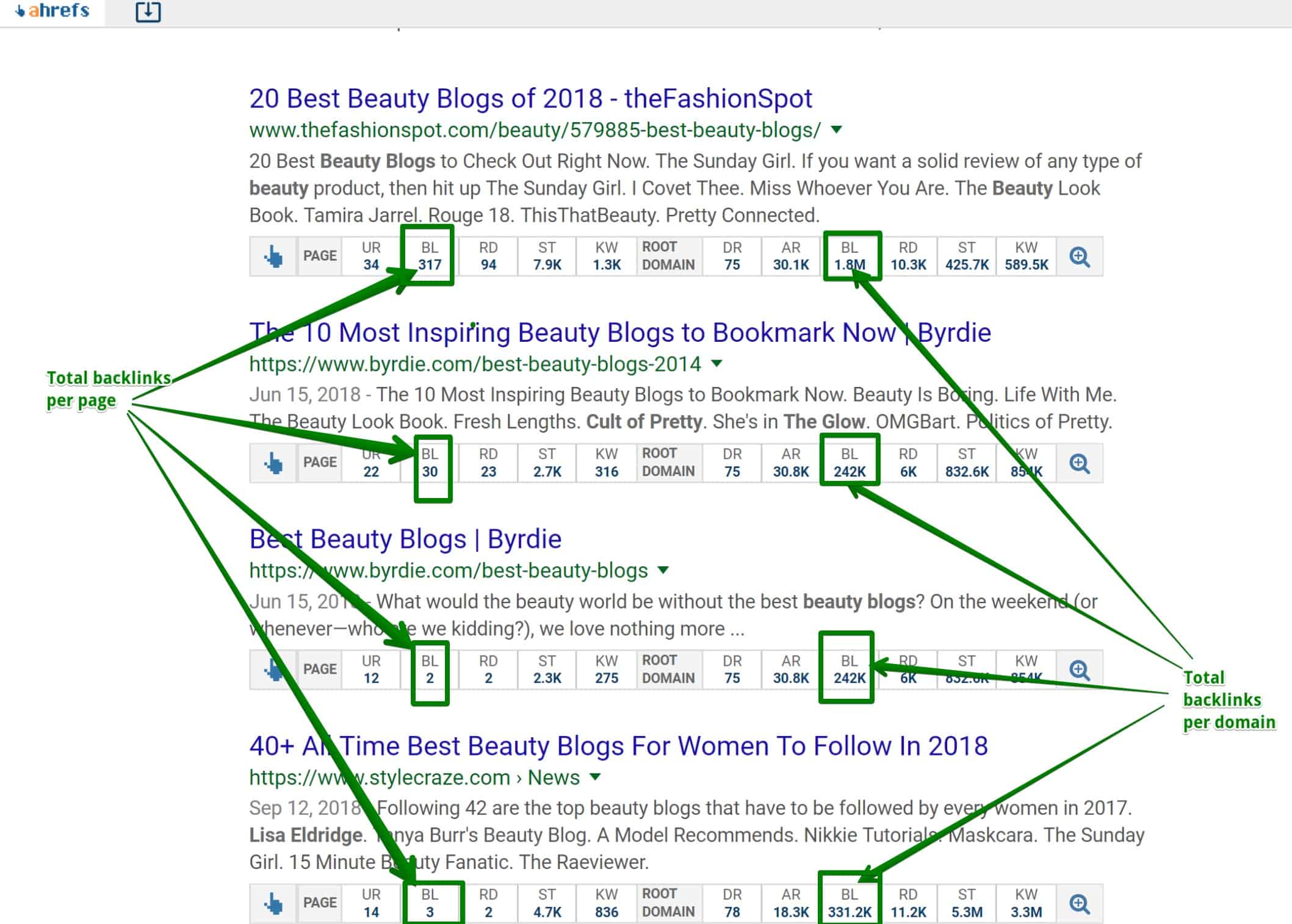
Task: Click page BL 30 in Byrdie bar
Action: 430,463
